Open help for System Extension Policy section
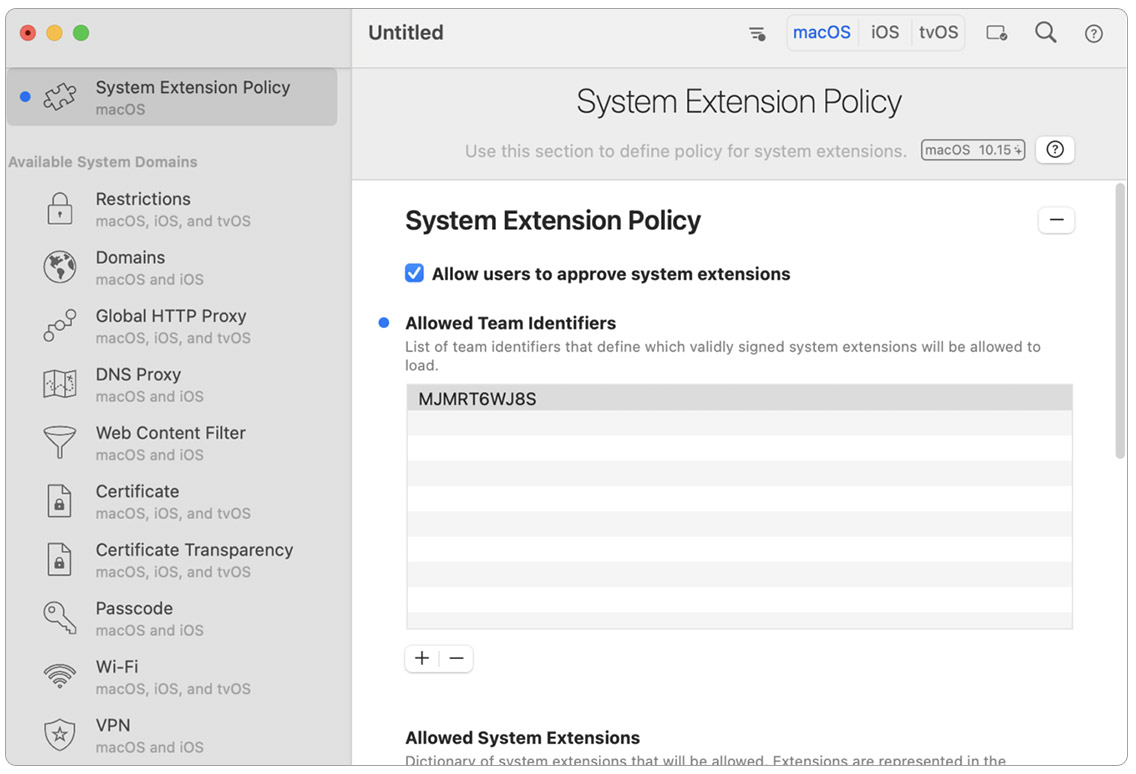 click(x=1054, y=150)
